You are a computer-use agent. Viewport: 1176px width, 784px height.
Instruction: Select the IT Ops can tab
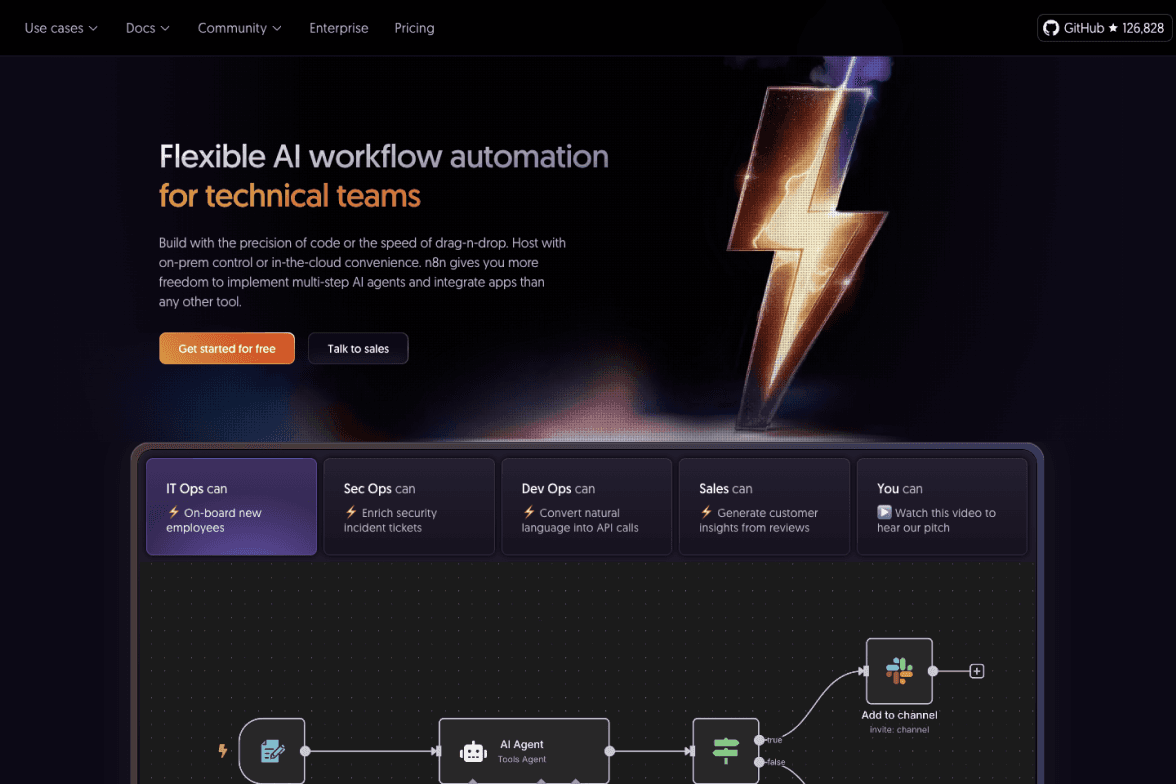pos(231,506)
